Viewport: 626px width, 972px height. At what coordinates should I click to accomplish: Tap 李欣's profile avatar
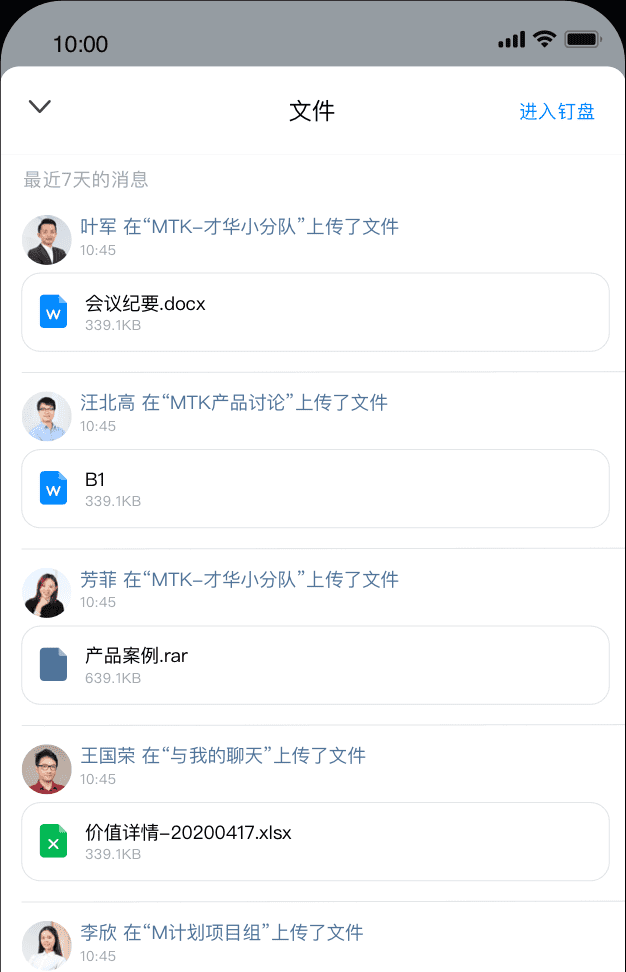click(46, 944)
